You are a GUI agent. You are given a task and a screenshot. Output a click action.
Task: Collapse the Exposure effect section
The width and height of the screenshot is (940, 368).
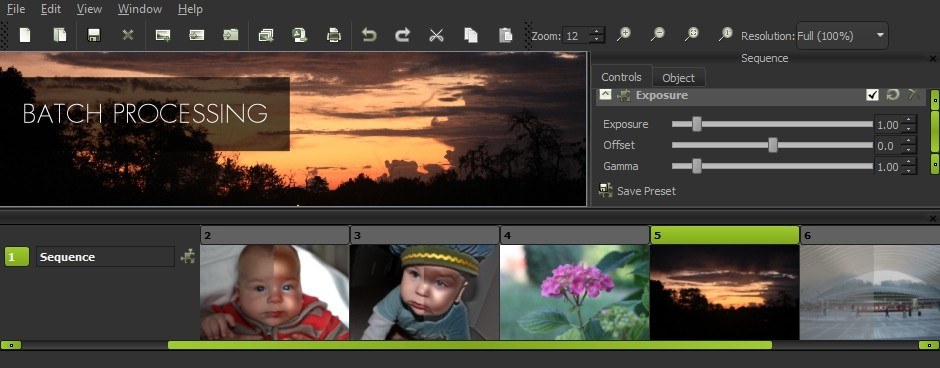tap(605, 94)
